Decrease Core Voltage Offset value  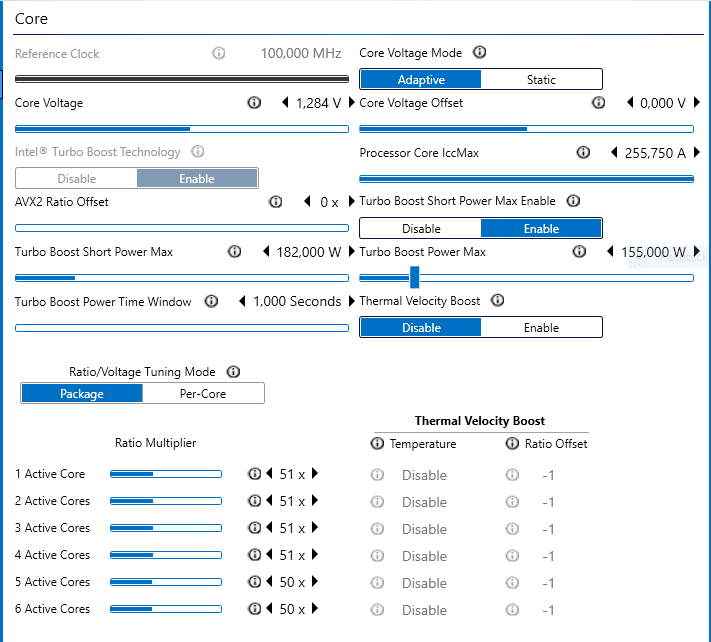[x=630, y=102]
